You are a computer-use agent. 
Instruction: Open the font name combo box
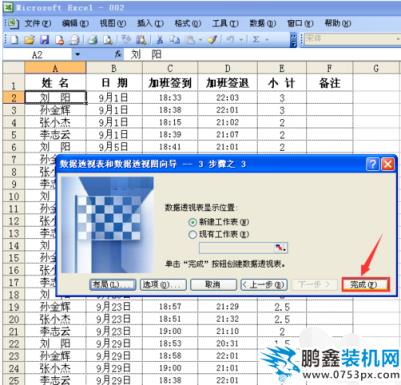(352, 39)
